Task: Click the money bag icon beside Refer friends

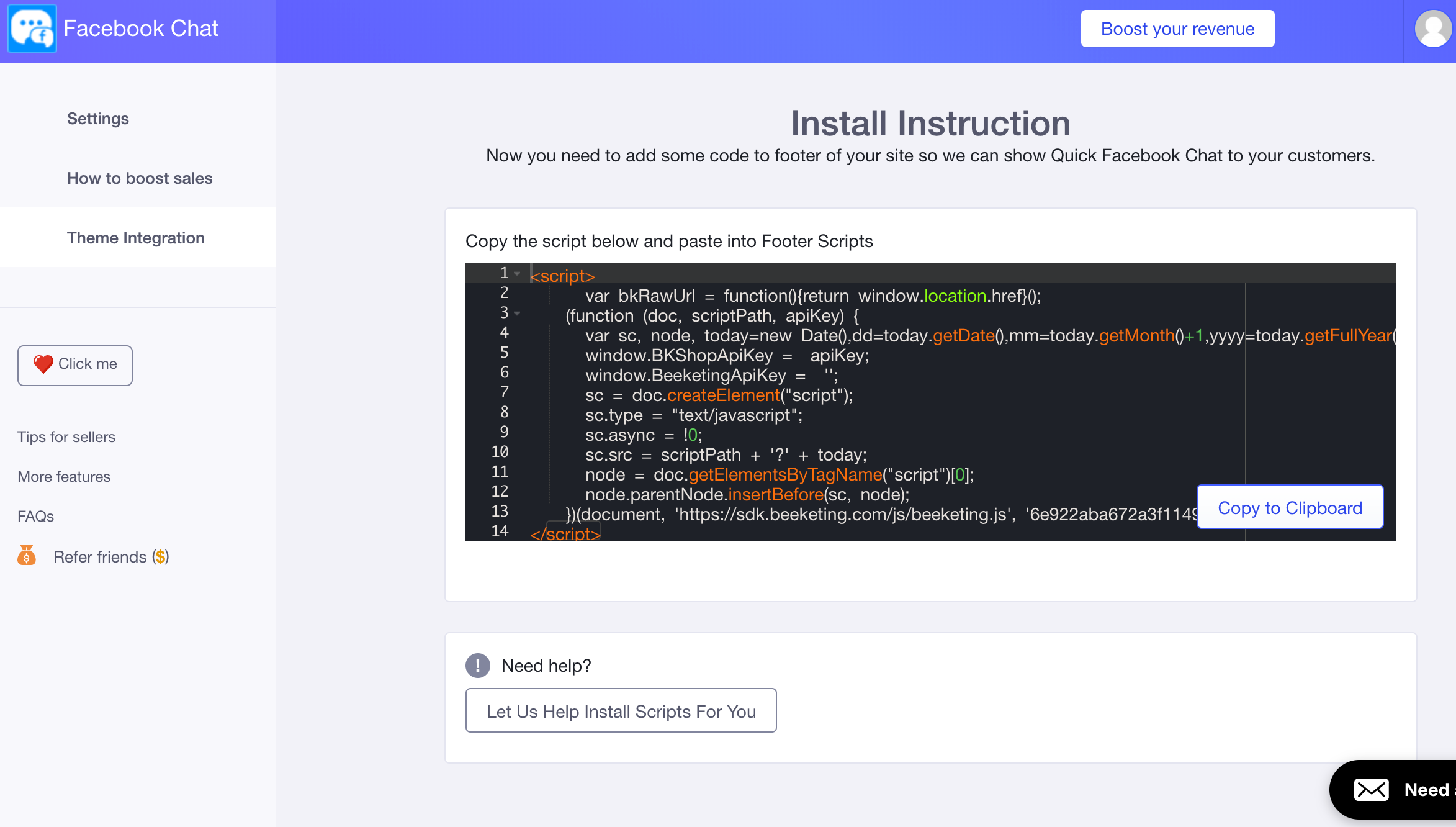Action: tap(26, 556)
